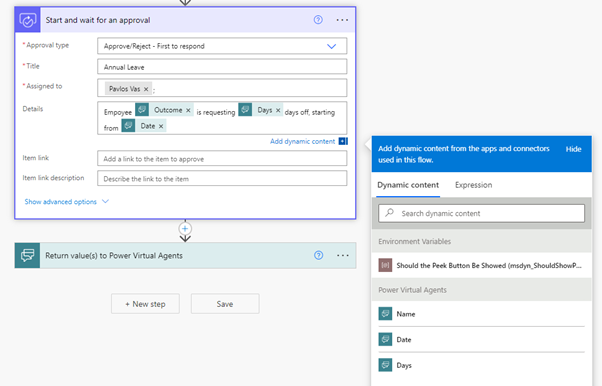Screen dimensions: 602x386
Task: Click the Power Virtual Agents action icon
Action: 28,255
